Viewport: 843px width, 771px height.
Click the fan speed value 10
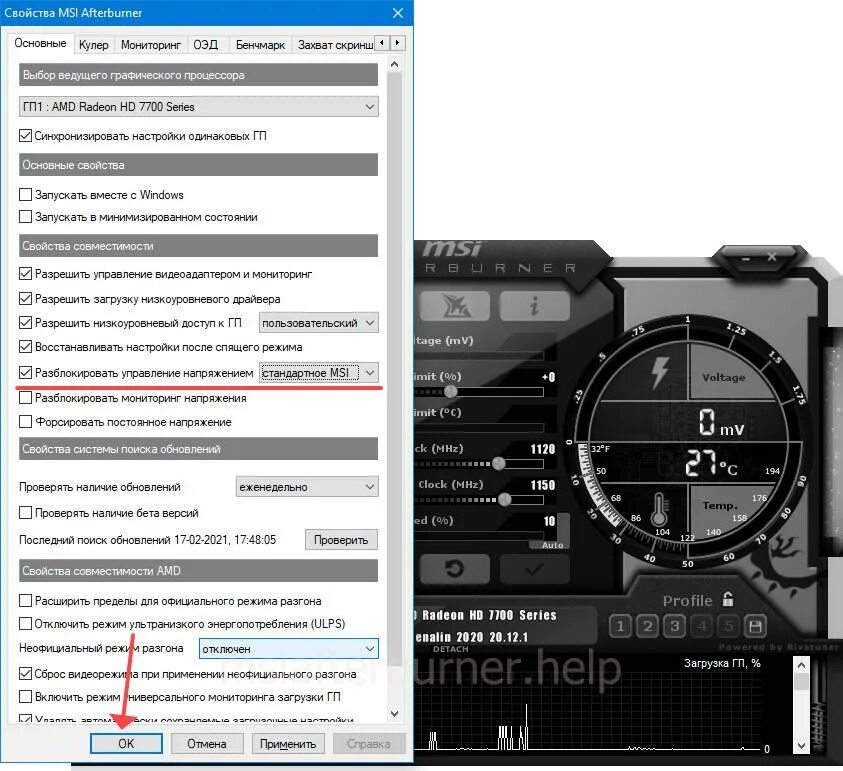[x=549, y=521]
